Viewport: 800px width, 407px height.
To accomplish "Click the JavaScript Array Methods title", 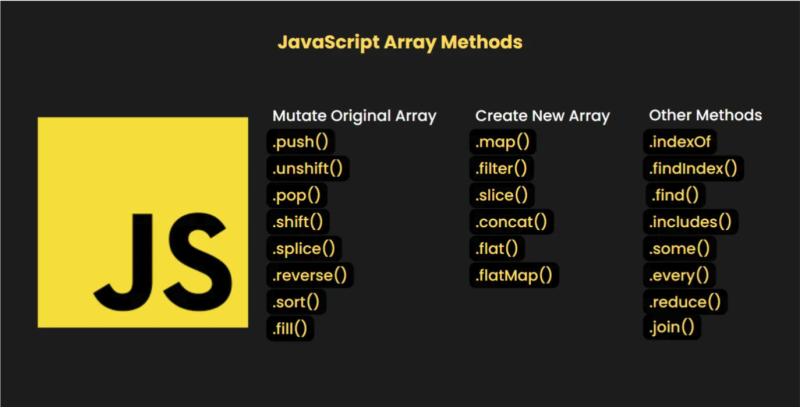I will 399,43.
